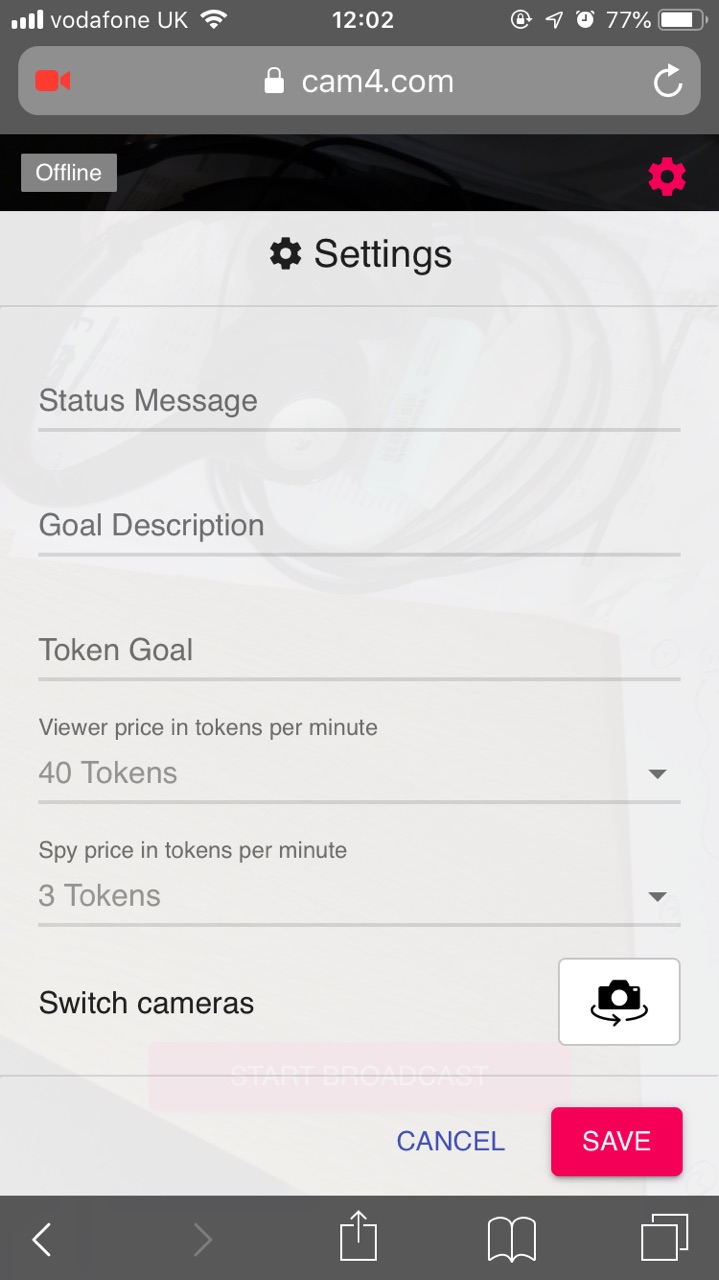
Task: Click the SAVE button
Action: pyautogui.click(x=616, y=1141)
